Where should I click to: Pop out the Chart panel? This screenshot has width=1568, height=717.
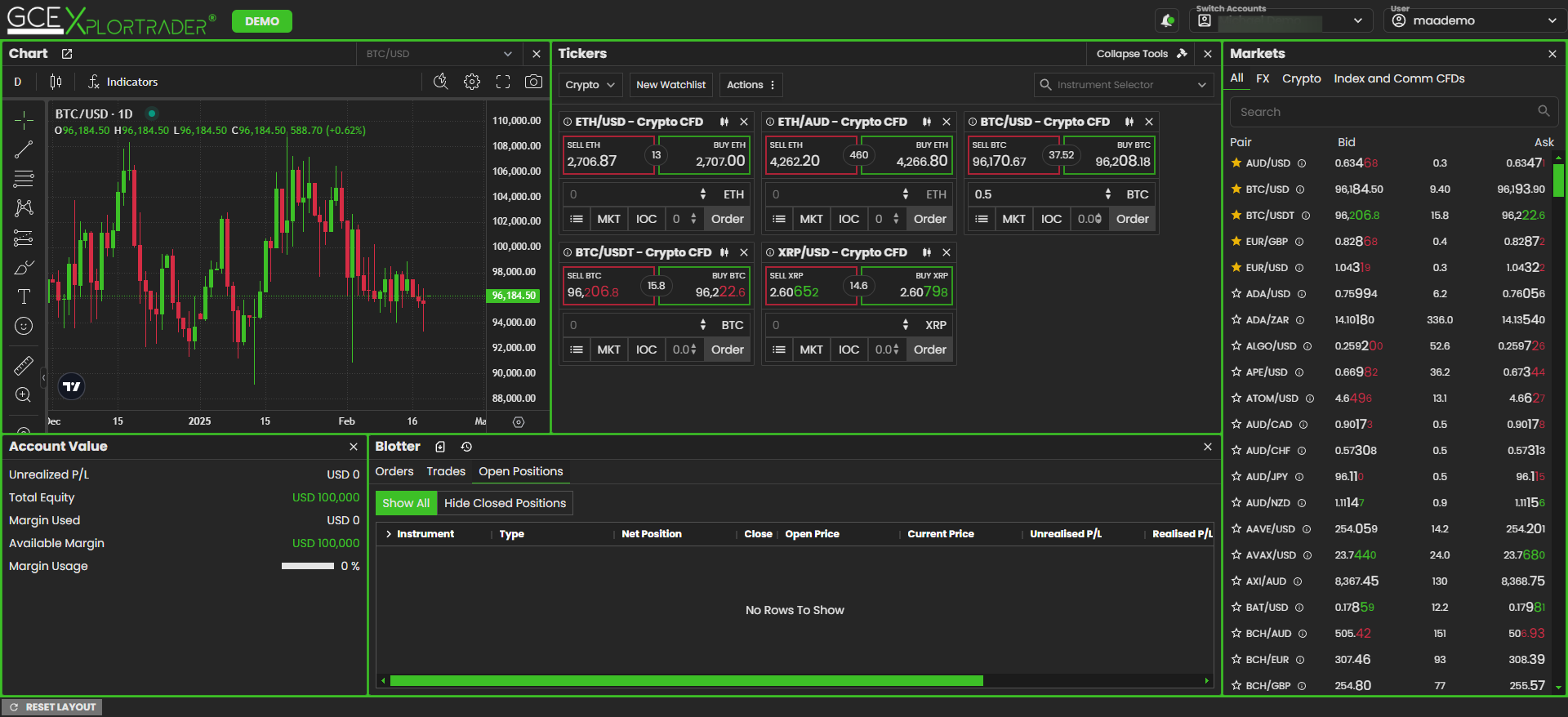pos(67,54)
